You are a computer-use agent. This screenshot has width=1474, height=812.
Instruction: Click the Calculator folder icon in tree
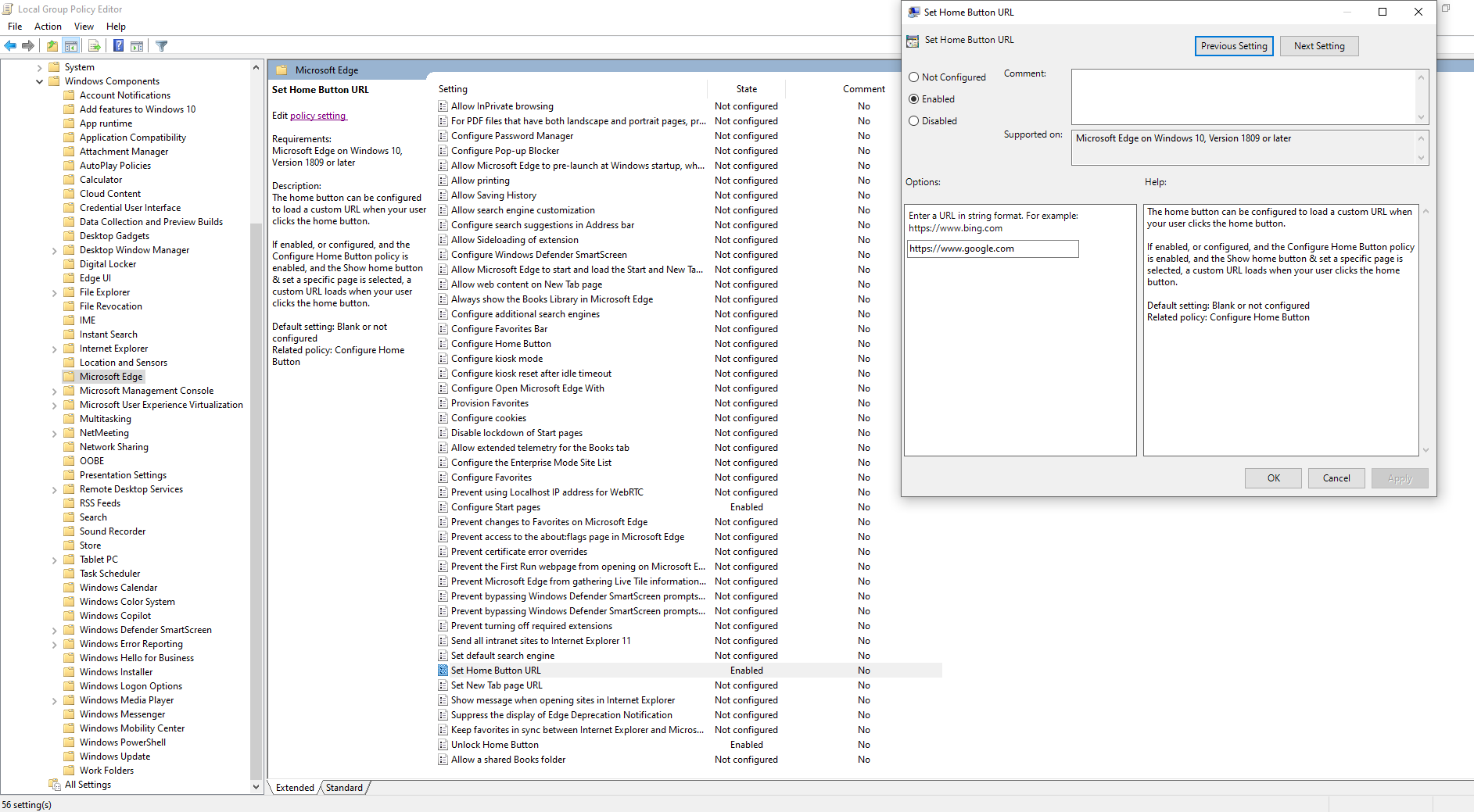70,180
